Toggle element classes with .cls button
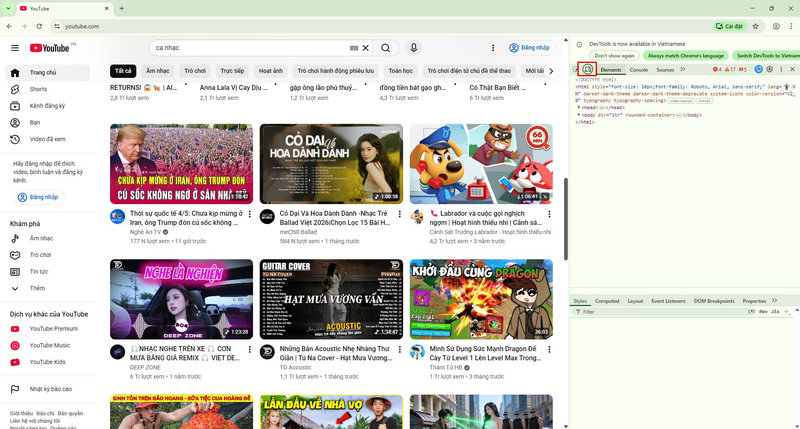Screen dimensions: 800x429 pos(775,312)
